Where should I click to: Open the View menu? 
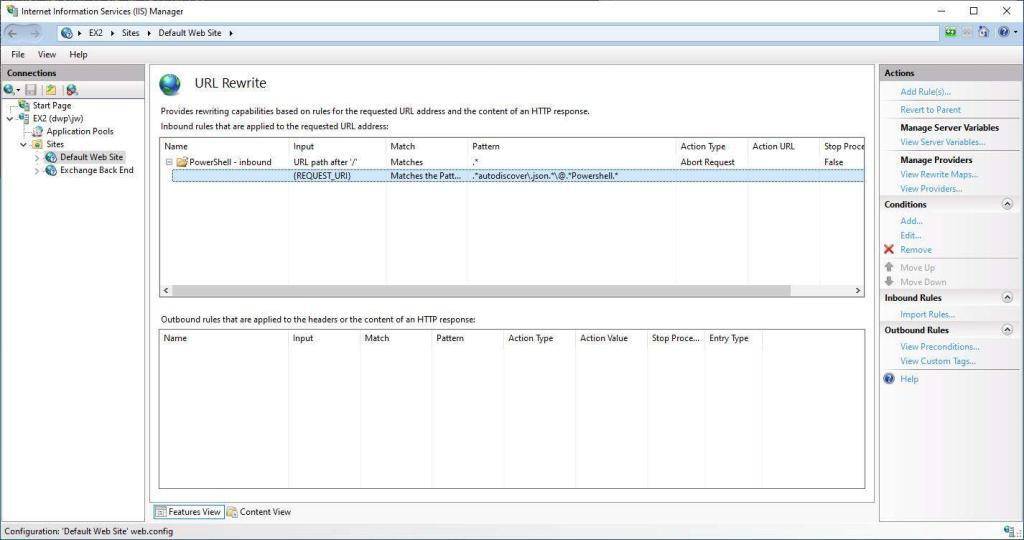coord(47,55)
